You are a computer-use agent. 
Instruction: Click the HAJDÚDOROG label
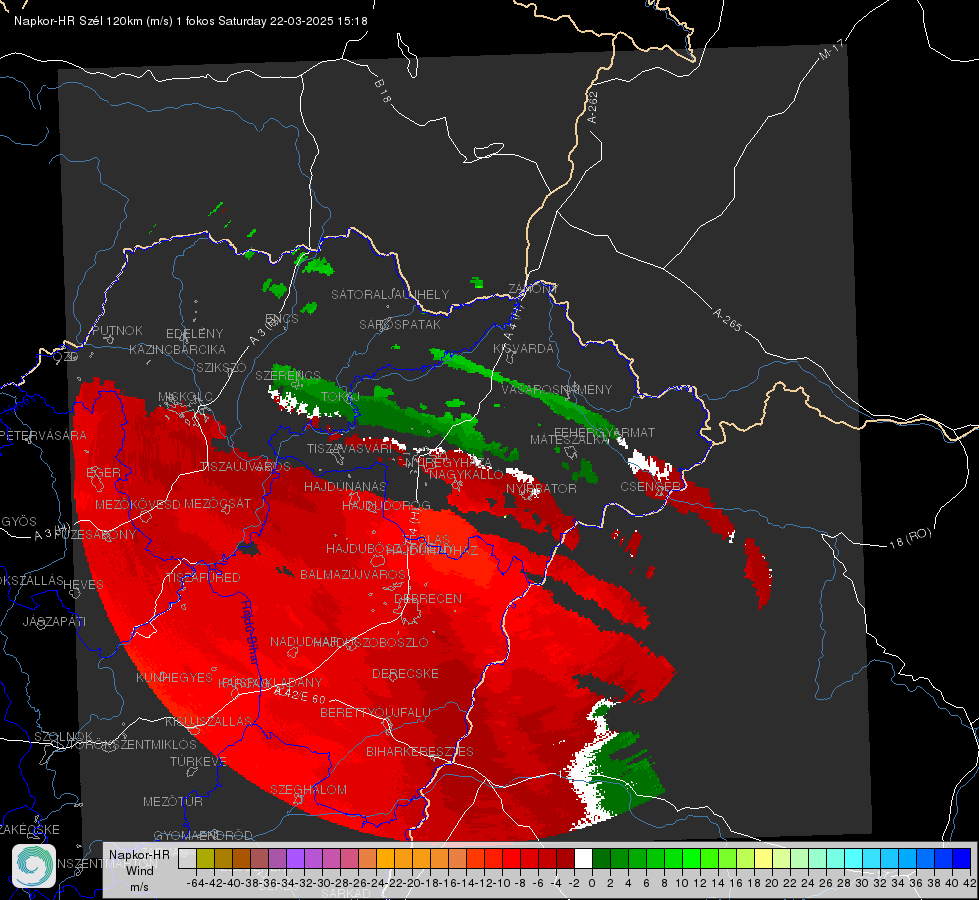pos(386,505)
